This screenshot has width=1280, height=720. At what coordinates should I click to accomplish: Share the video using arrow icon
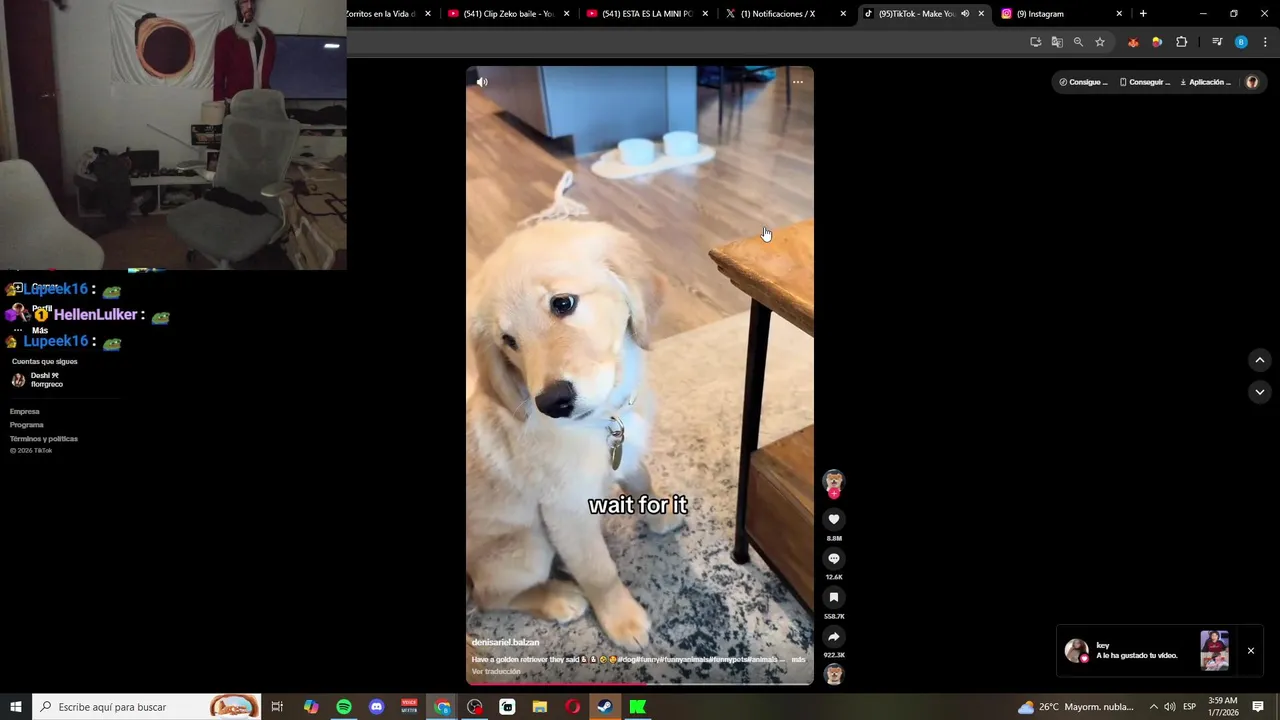pyautogui.click(x=833, y=636)
